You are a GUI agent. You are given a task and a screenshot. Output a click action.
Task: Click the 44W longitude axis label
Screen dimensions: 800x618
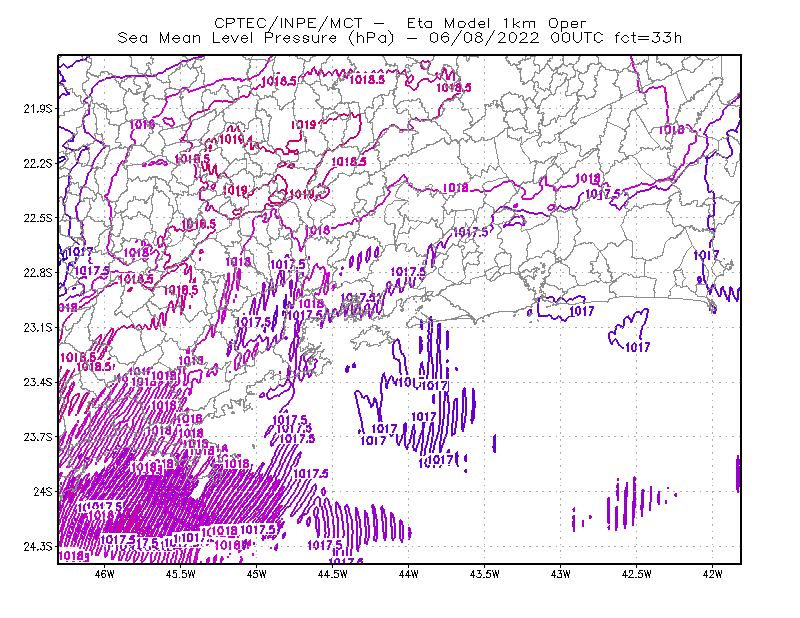(x=408, y=574)
